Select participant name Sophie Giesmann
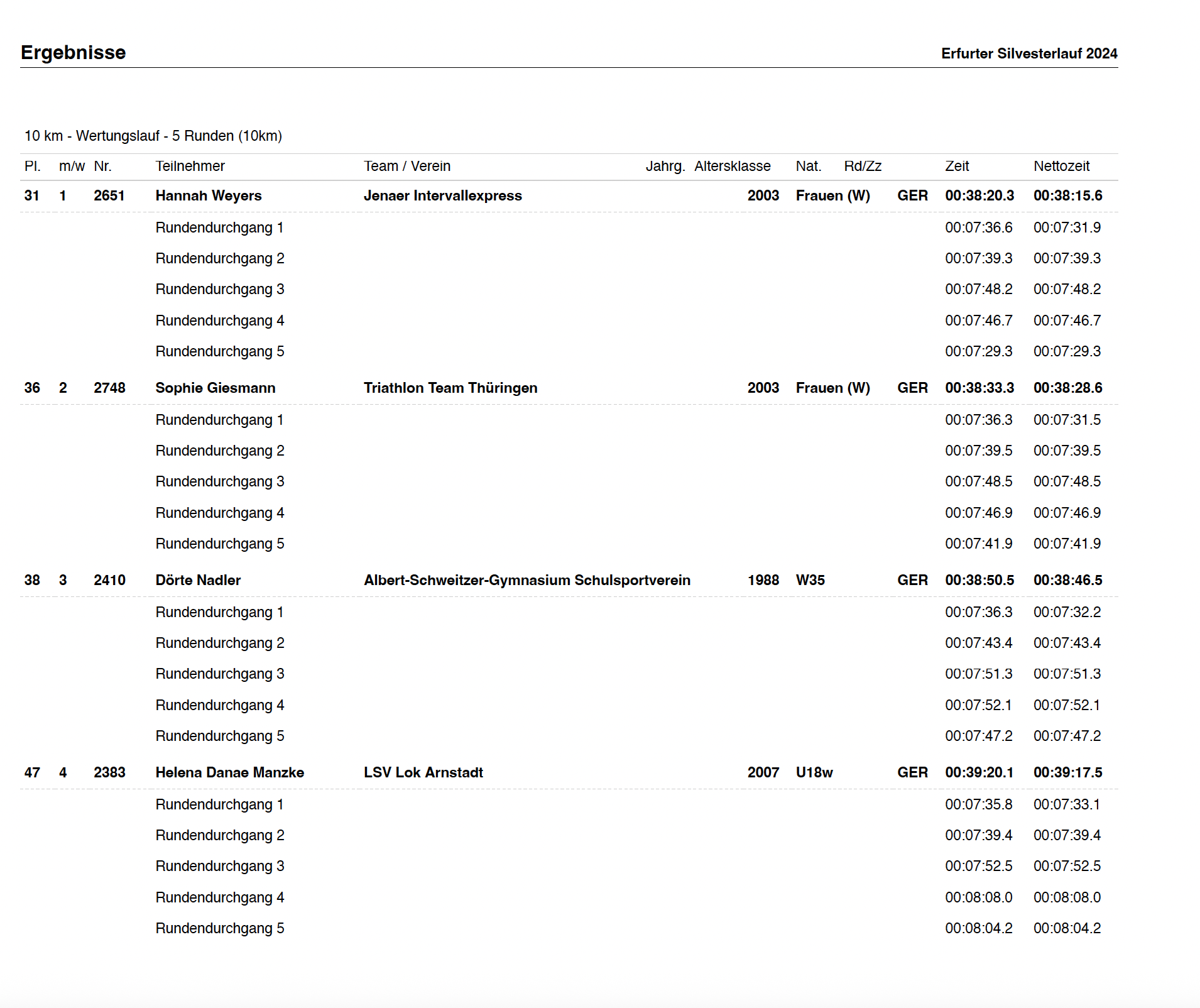The image size is (1200, 1008). [x=215, y=388]
